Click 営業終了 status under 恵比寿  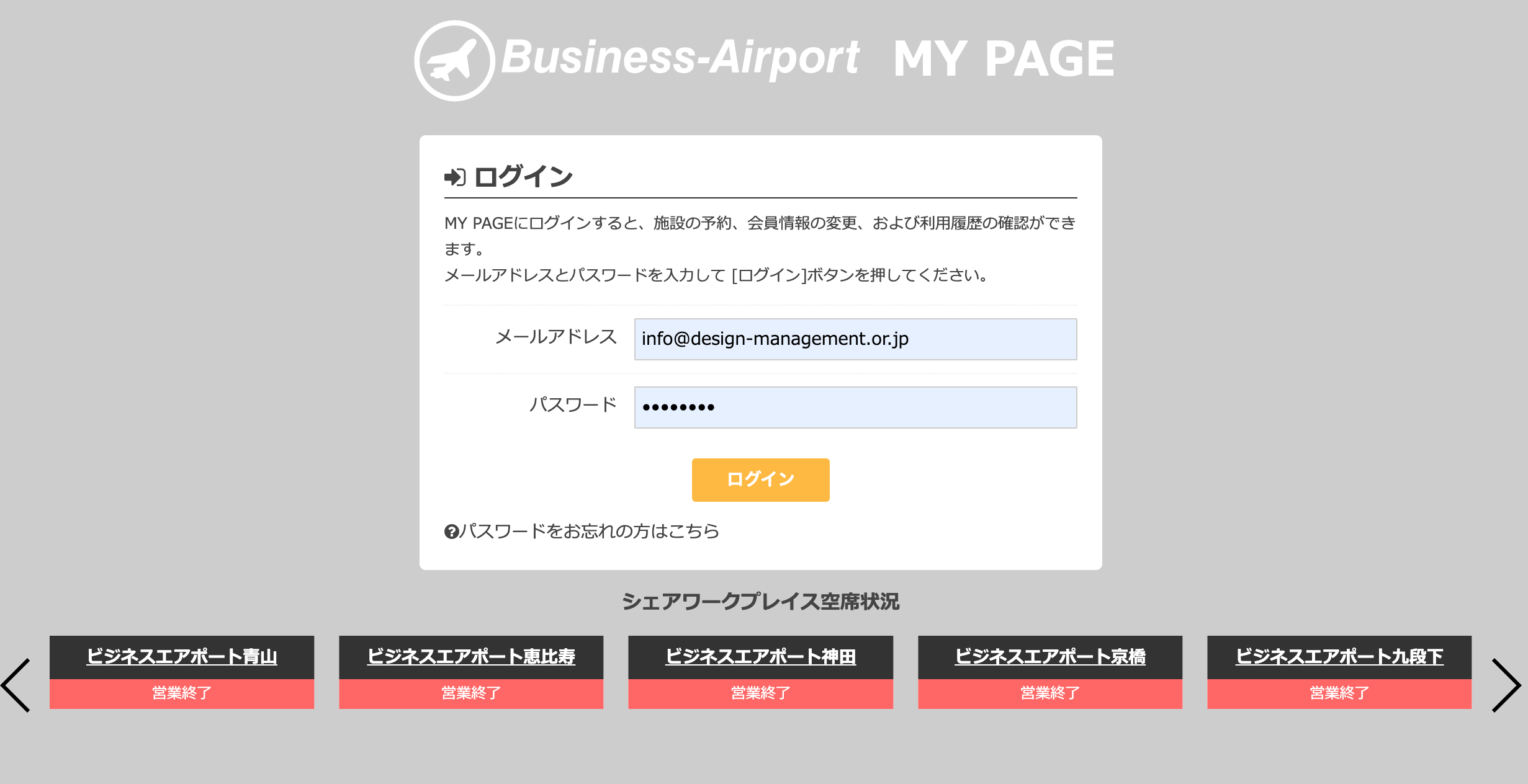(471, 693)
